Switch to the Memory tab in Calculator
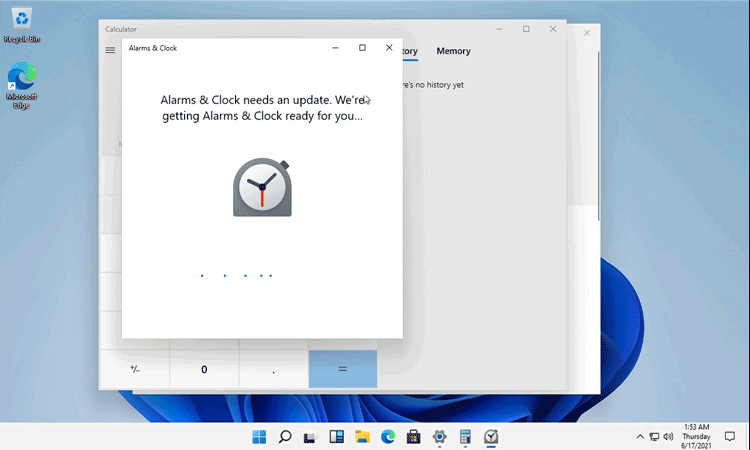This screenshot has height=450, width=750. [x=453, y=51]
